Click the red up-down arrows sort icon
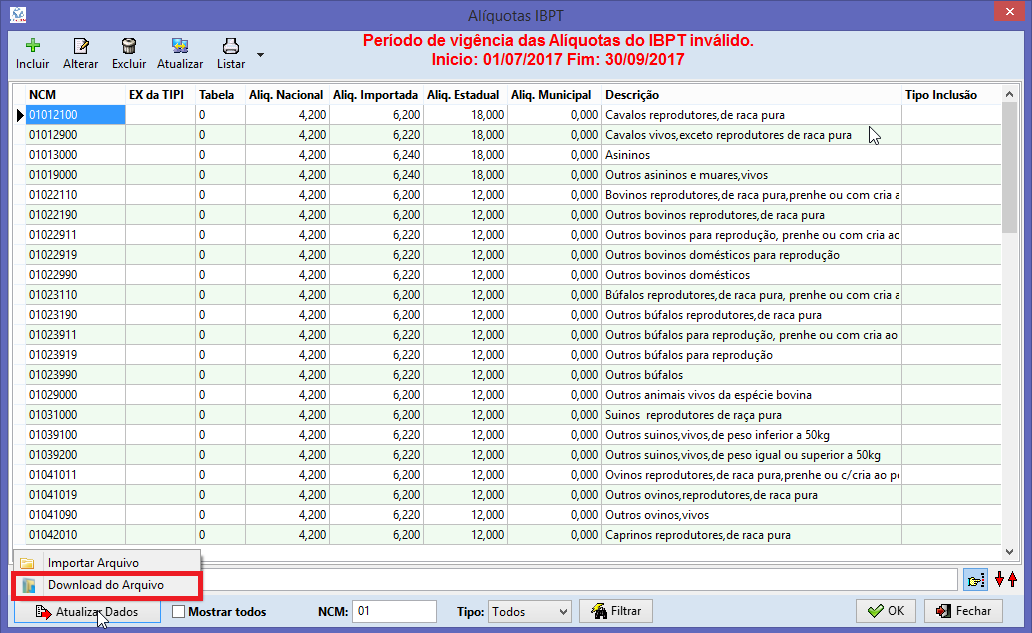This screenshot has height=633, width=1032. 1006,580
